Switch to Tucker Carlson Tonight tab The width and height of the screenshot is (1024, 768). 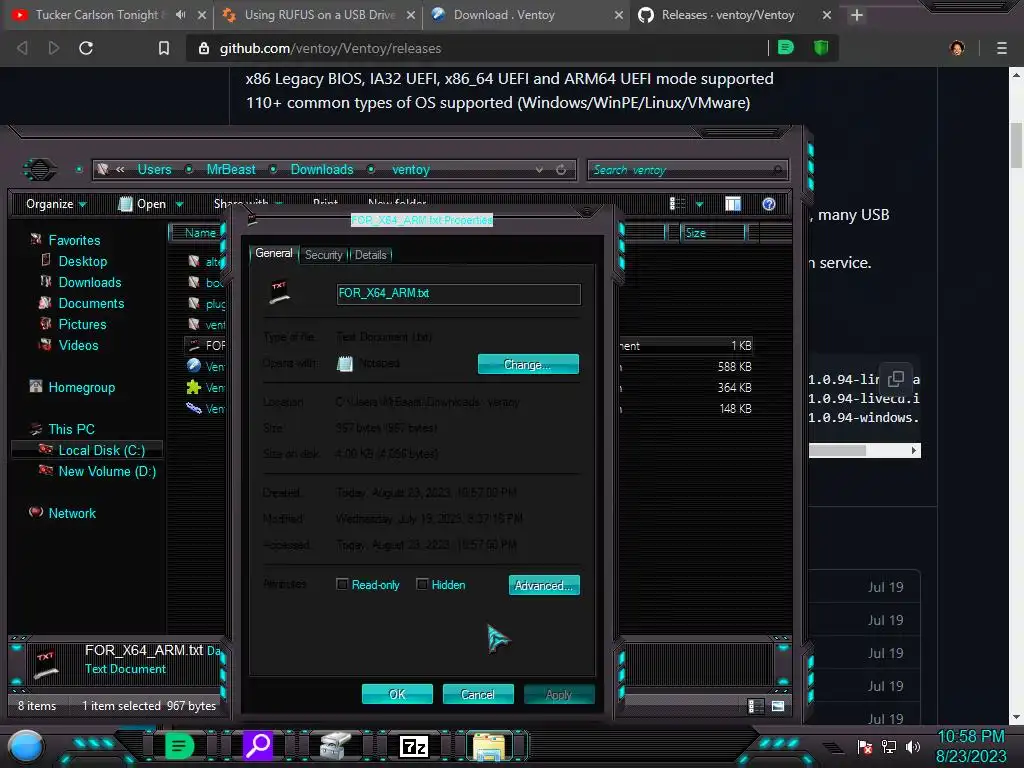(97, 15)
